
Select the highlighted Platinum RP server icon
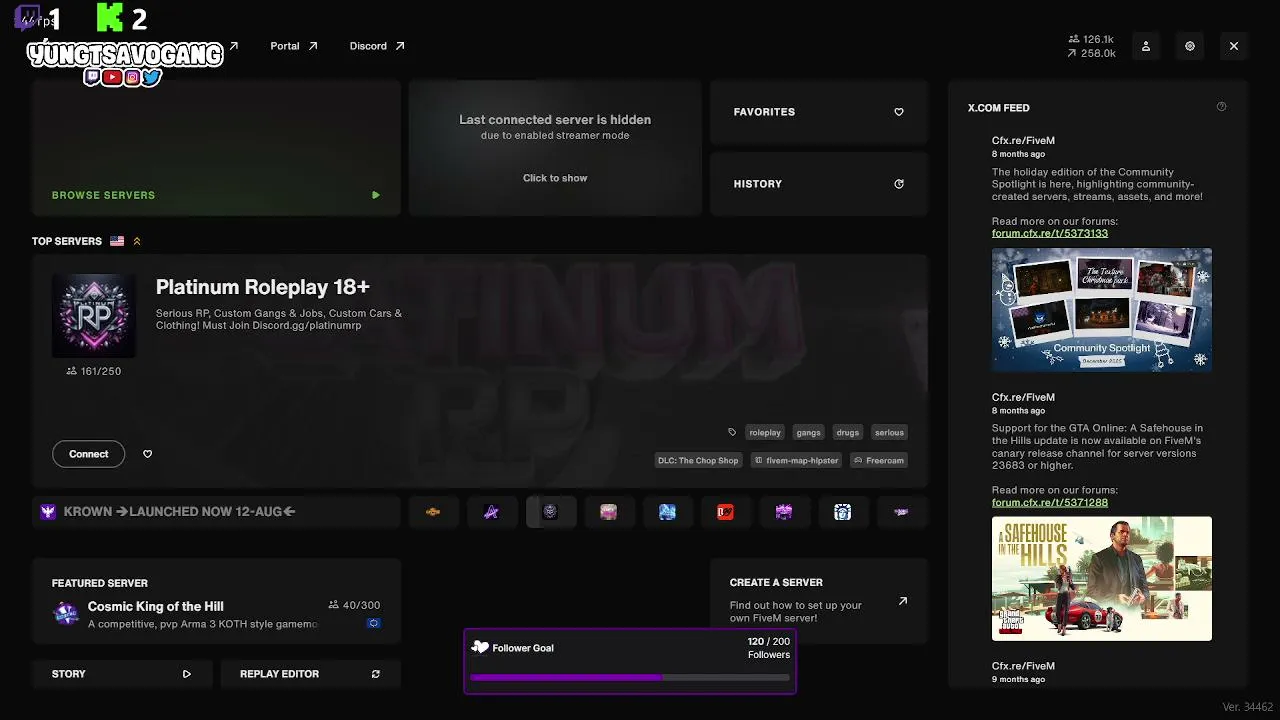(x=551, y=512)
